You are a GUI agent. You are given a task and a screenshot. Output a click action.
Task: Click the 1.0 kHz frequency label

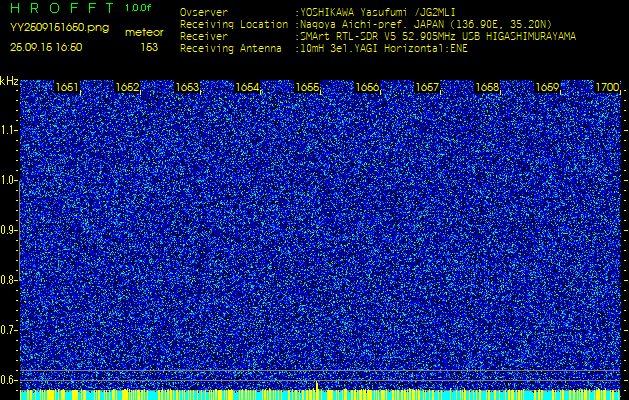pyautogui.click(x=8, y=181)
